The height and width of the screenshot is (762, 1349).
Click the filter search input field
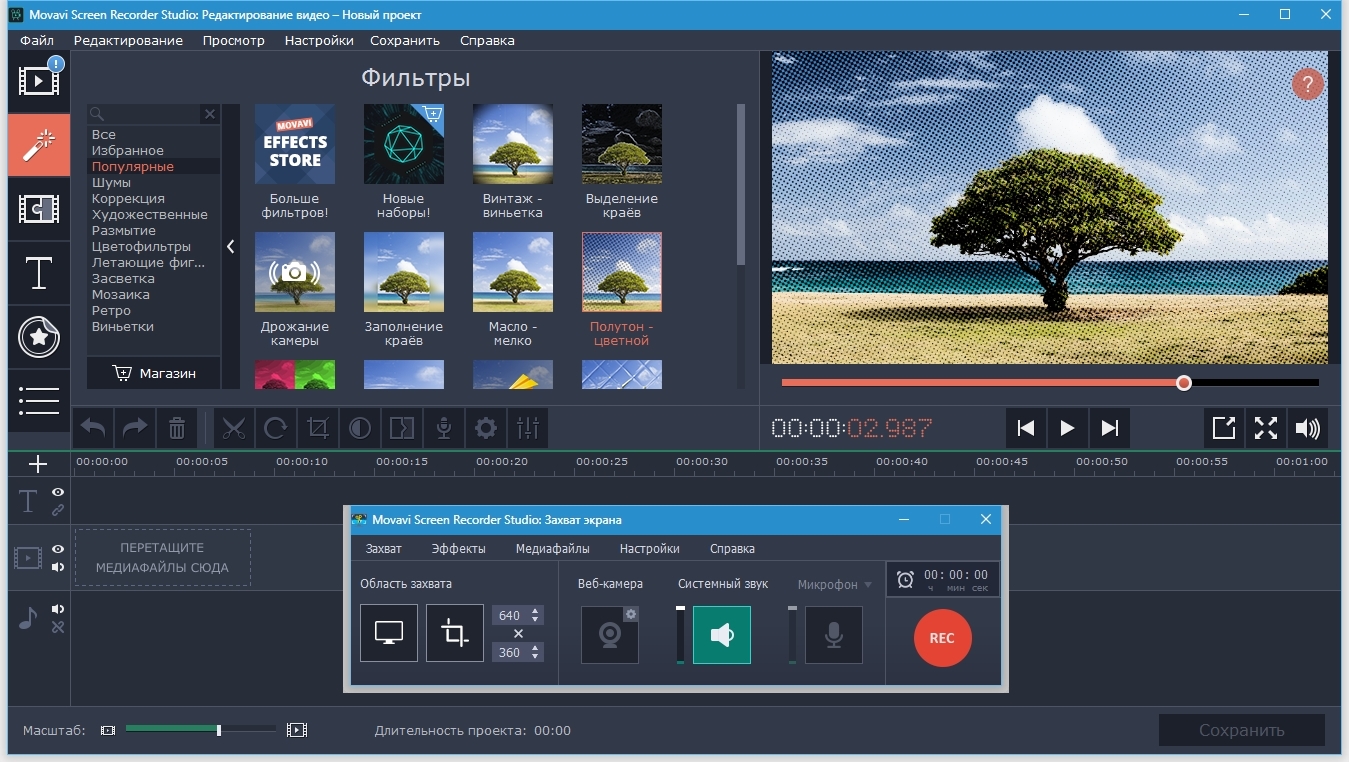(x=145, y=114)
